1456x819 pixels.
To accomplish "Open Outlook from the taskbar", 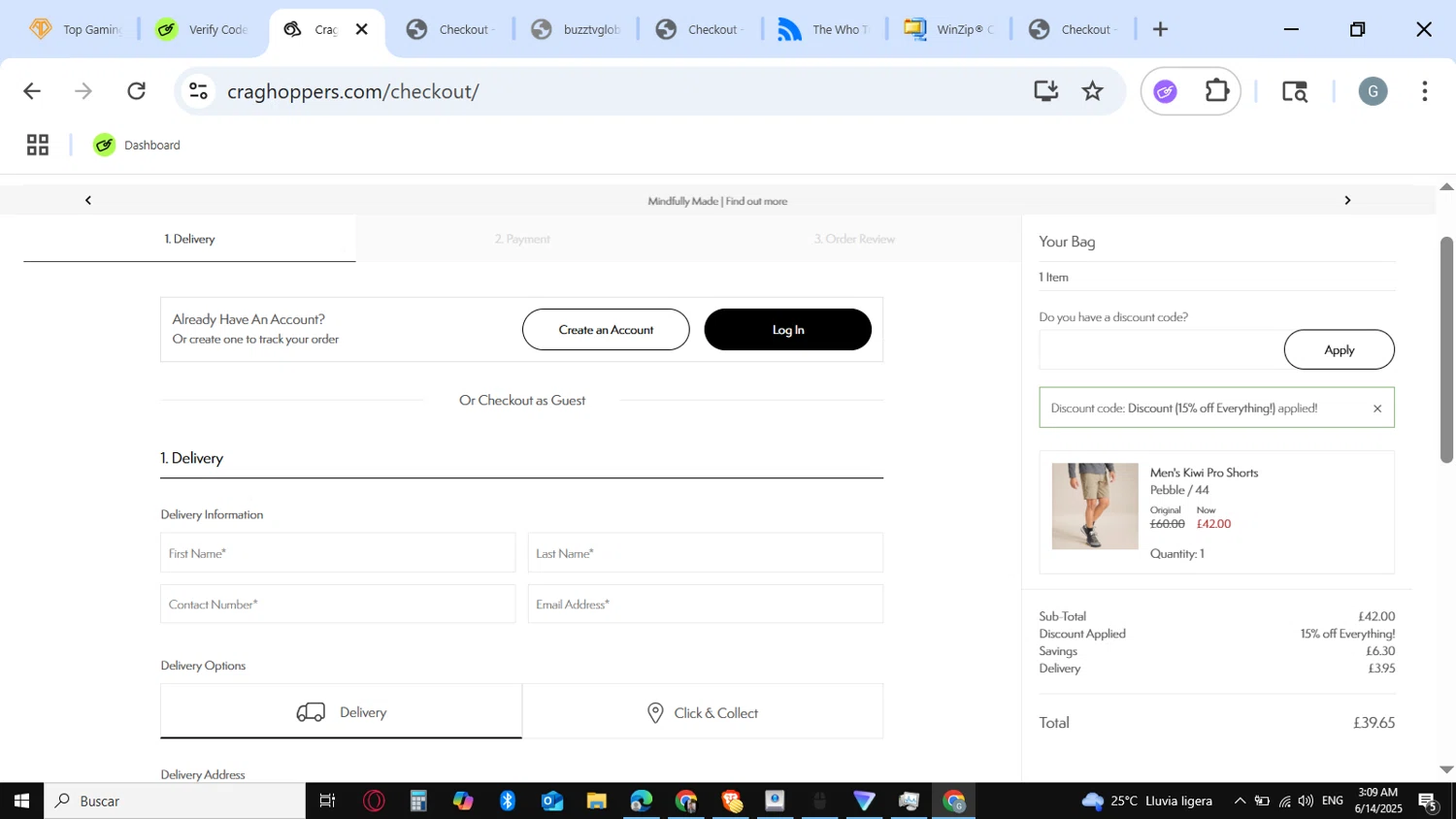I will [552, 801].
